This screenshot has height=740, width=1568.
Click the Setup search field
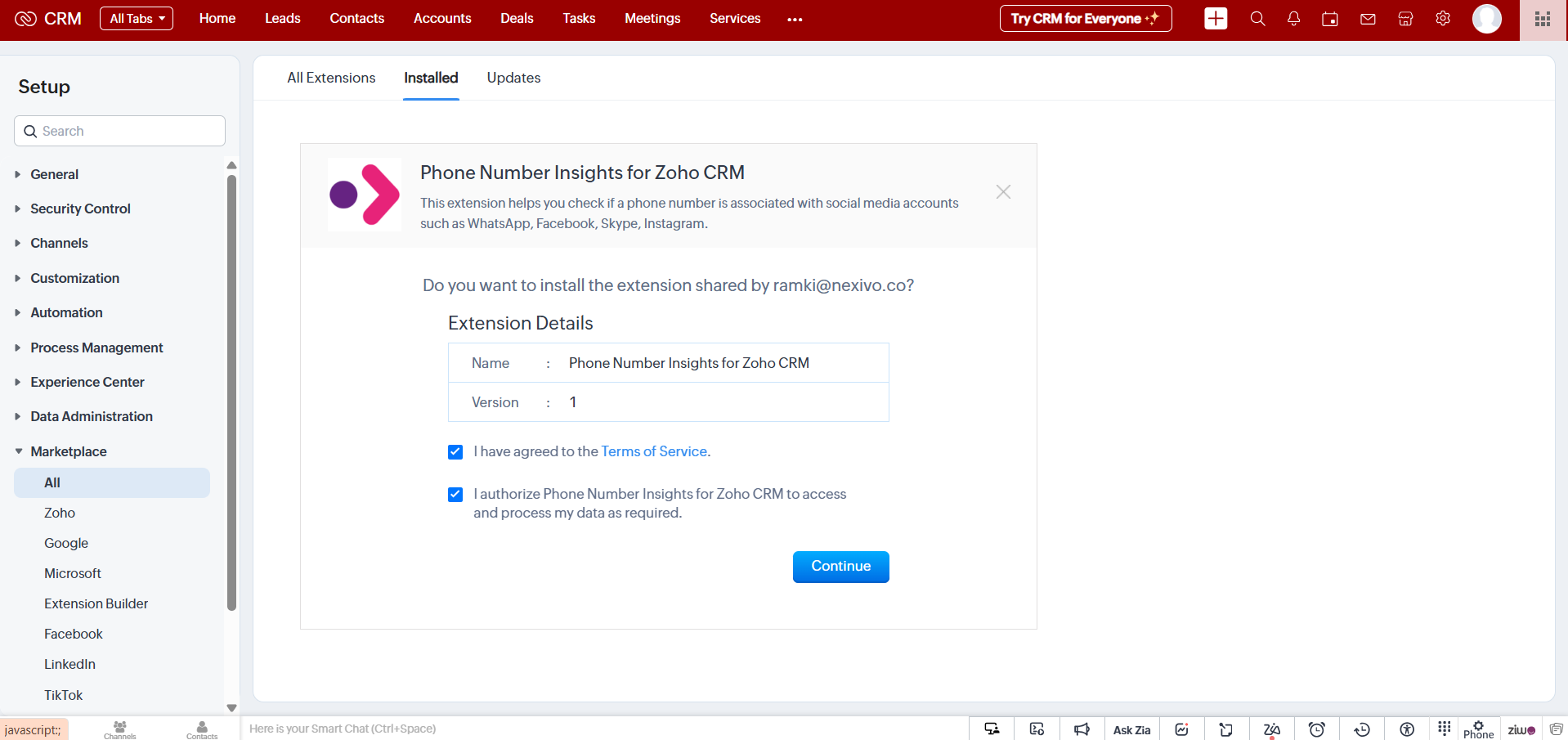pos(119,131)
